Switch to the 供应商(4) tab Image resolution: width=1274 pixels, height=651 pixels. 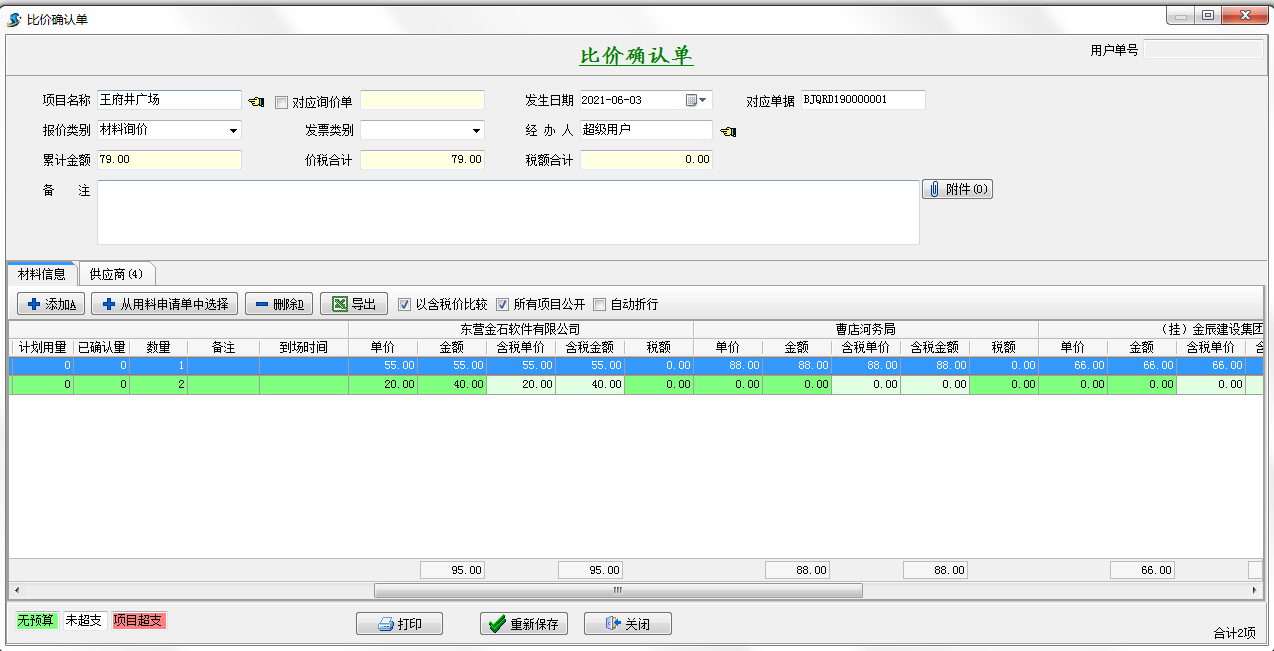116,274
